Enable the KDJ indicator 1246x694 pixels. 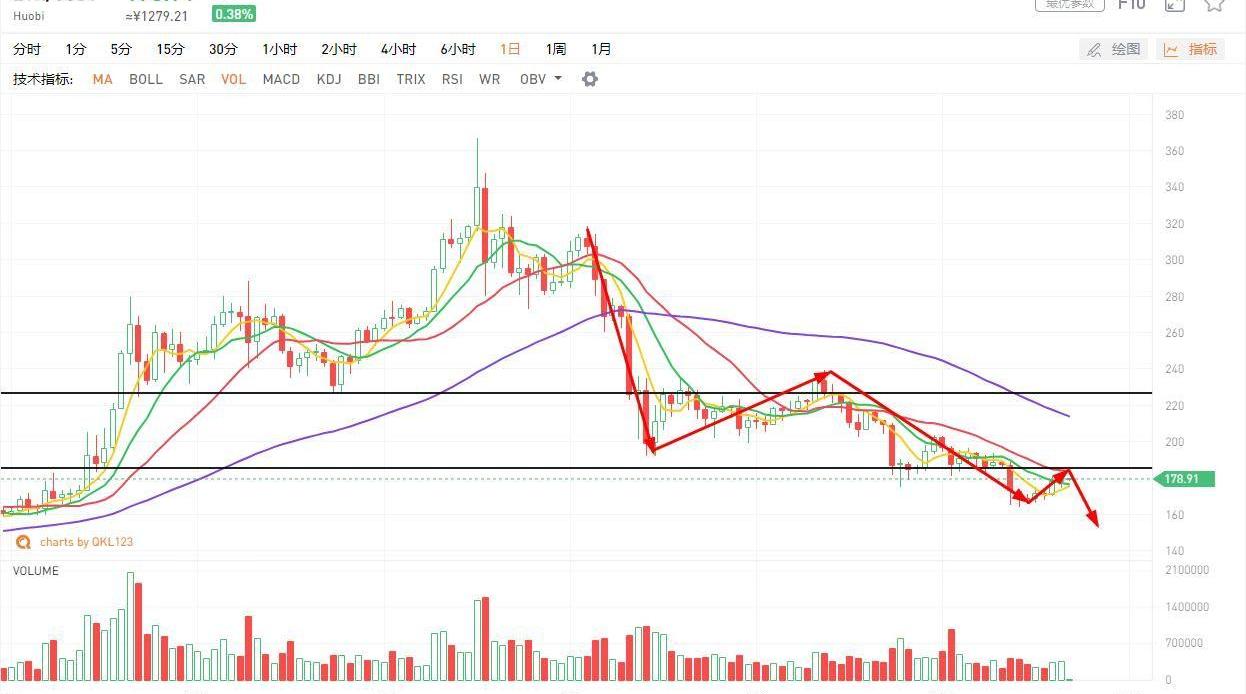(x=329, y=79)
